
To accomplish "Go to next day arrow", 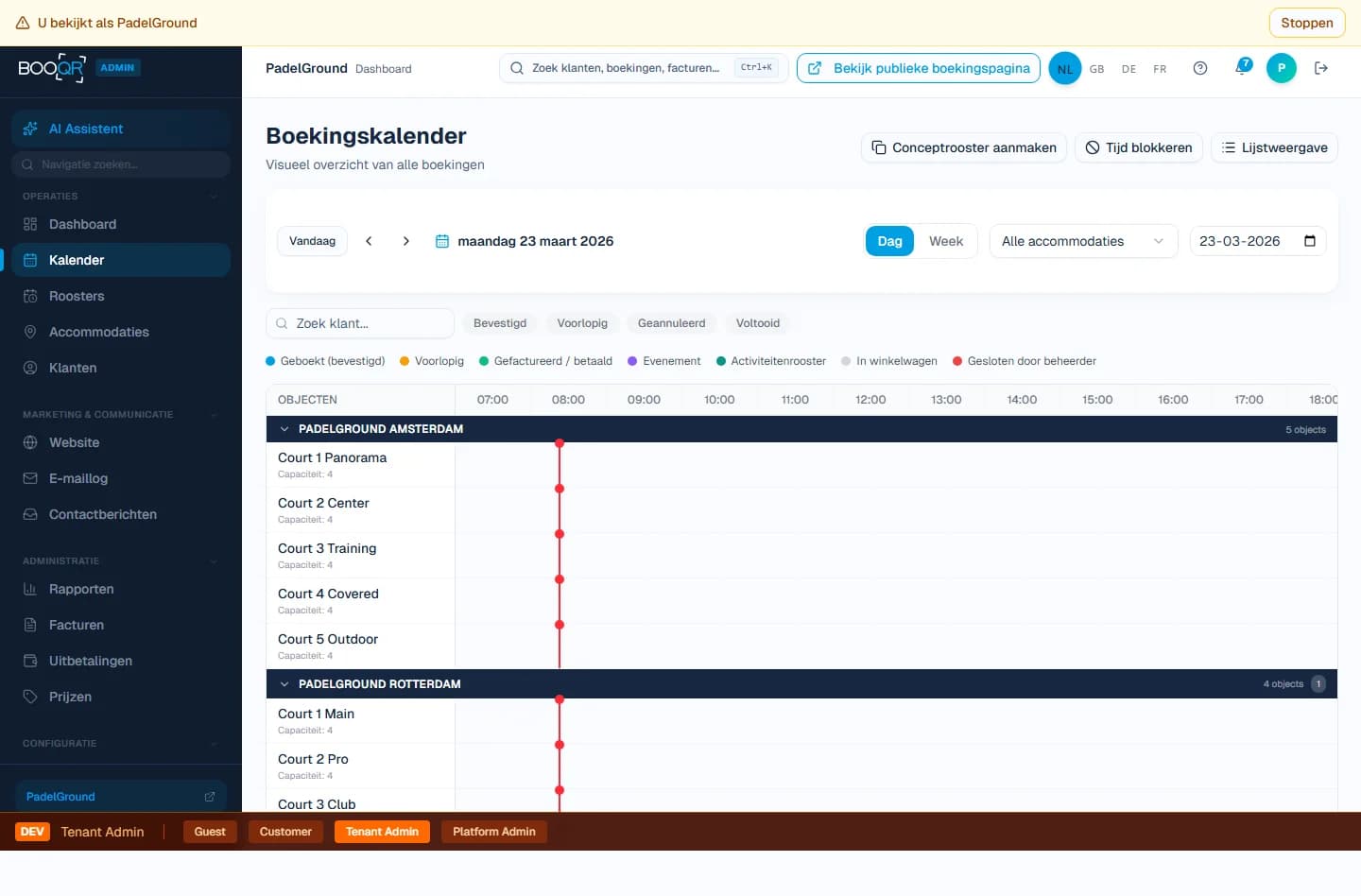I will (406, 241).
